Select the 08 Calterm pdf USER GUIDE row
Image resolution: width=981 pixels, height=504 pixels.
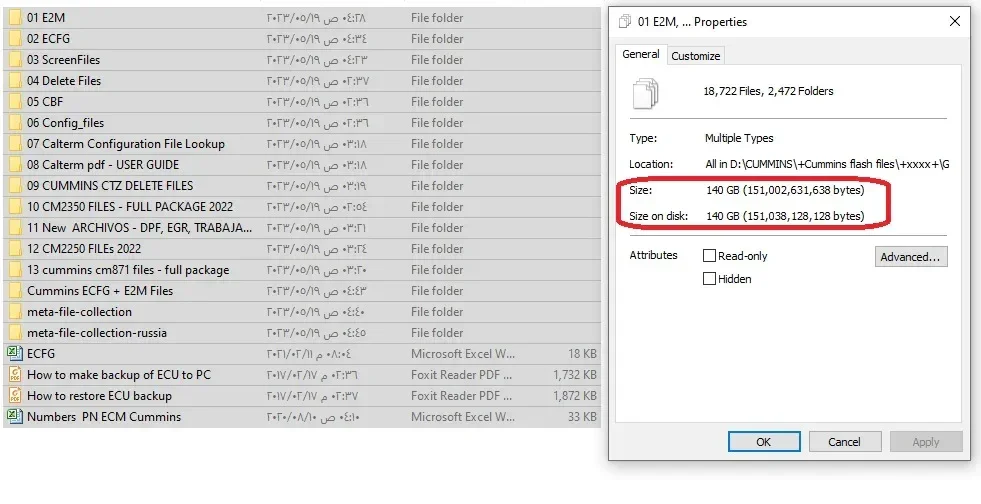pyautogui.click(x=103, y=165)
